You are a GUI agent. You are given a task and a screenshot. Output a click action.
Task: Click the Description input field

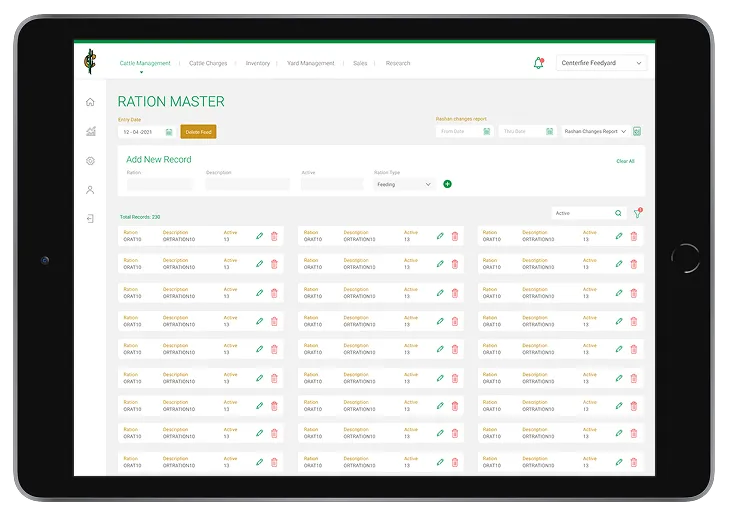pyautogui.click(x=247, y=184)
